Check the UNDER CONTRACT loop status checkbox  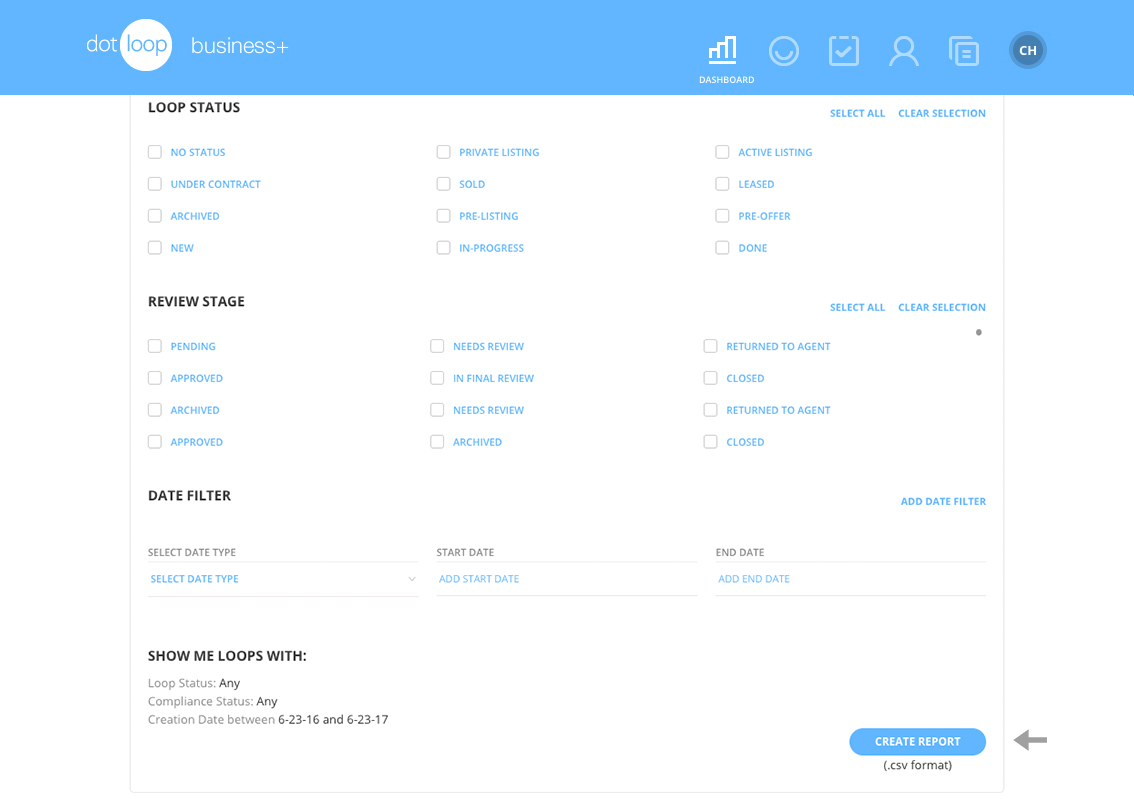click(x=155, y=184)
